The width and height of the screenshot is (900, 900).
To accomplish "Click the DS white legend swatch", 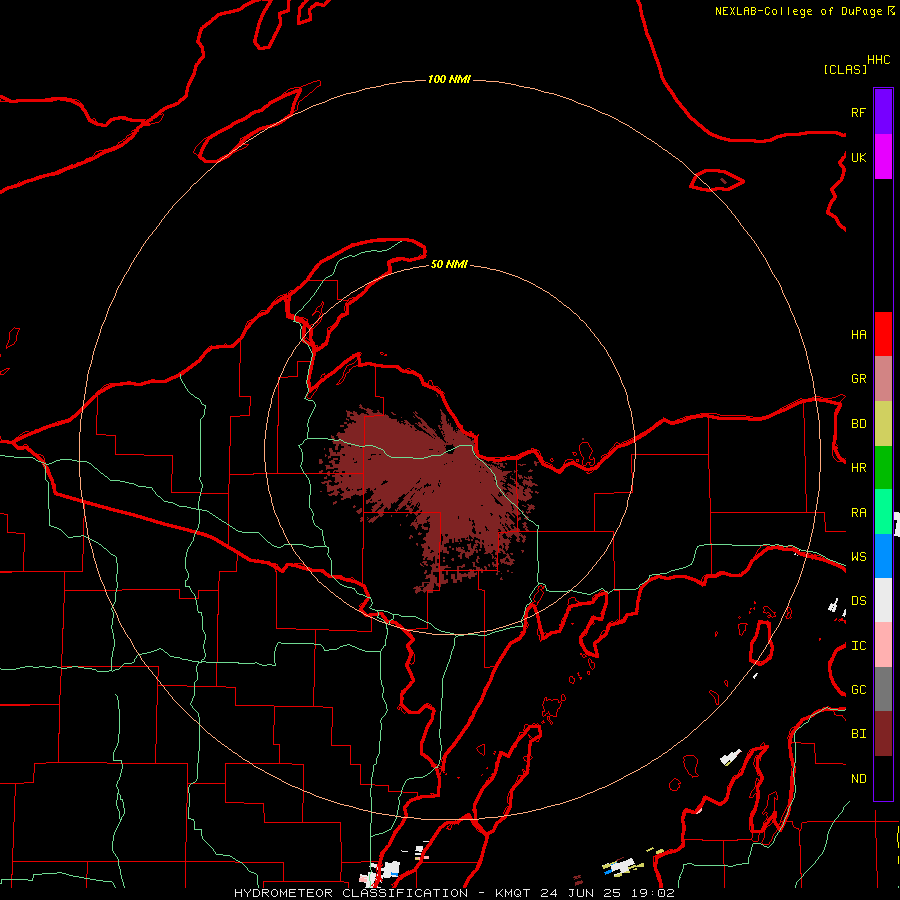I will point(883,600).
